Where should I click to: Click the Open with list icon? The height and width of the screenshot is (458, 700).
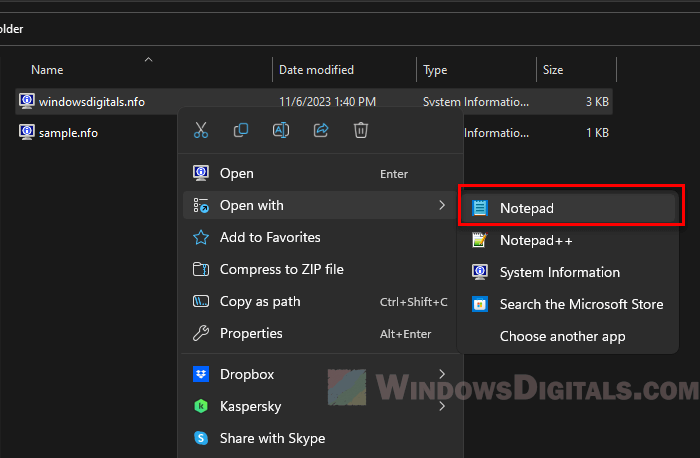pyautogui.click(x=201, y=205)
